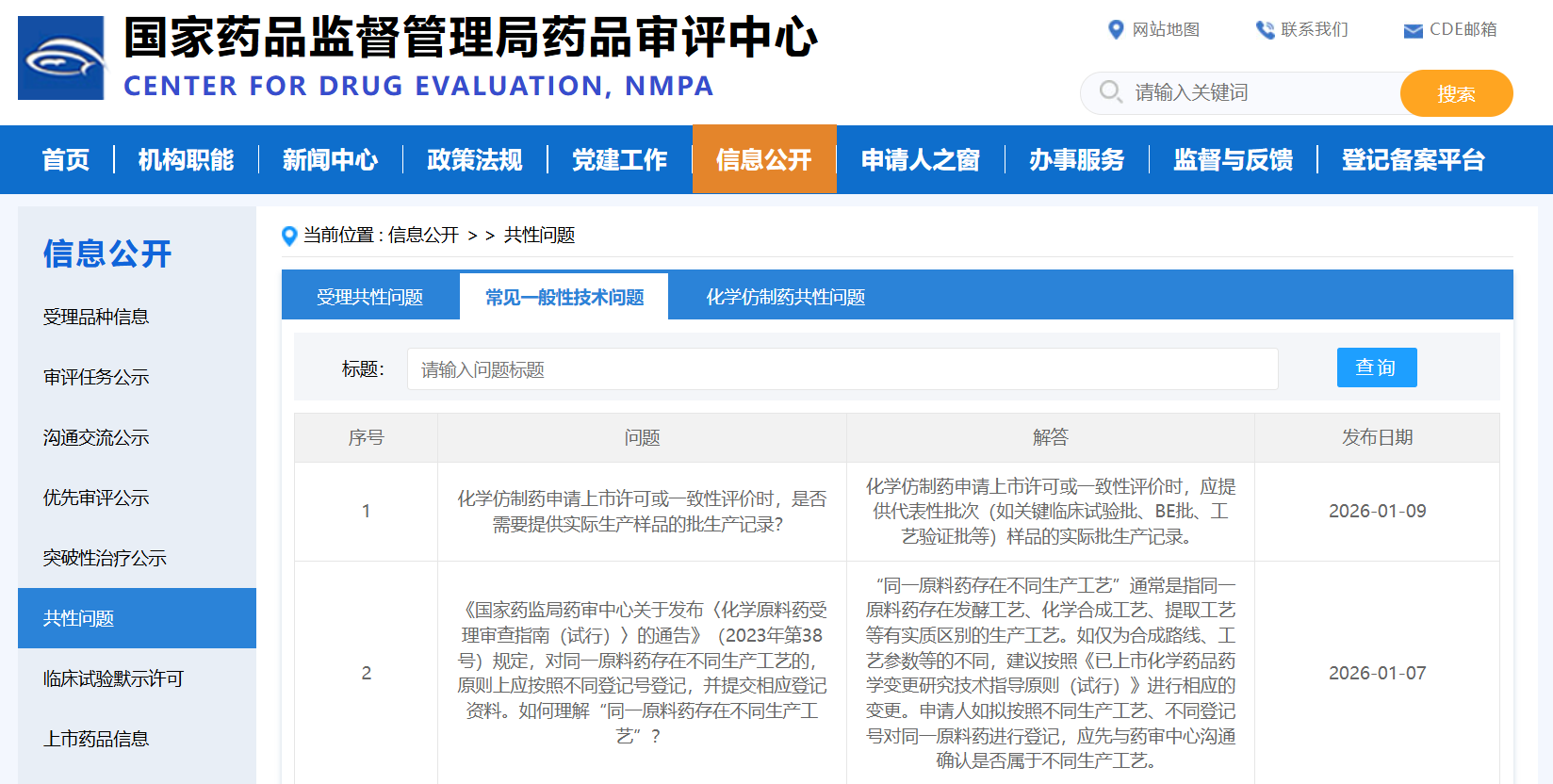The height and width of the screenshot is (784, 1553).
Task: Click the CDE fish logo icon
Action: click(61, 58)
